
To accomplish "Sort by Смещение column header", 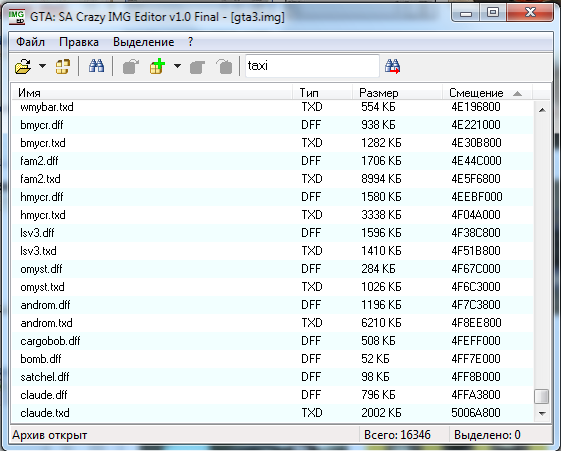I will click(x=487, y=93).
